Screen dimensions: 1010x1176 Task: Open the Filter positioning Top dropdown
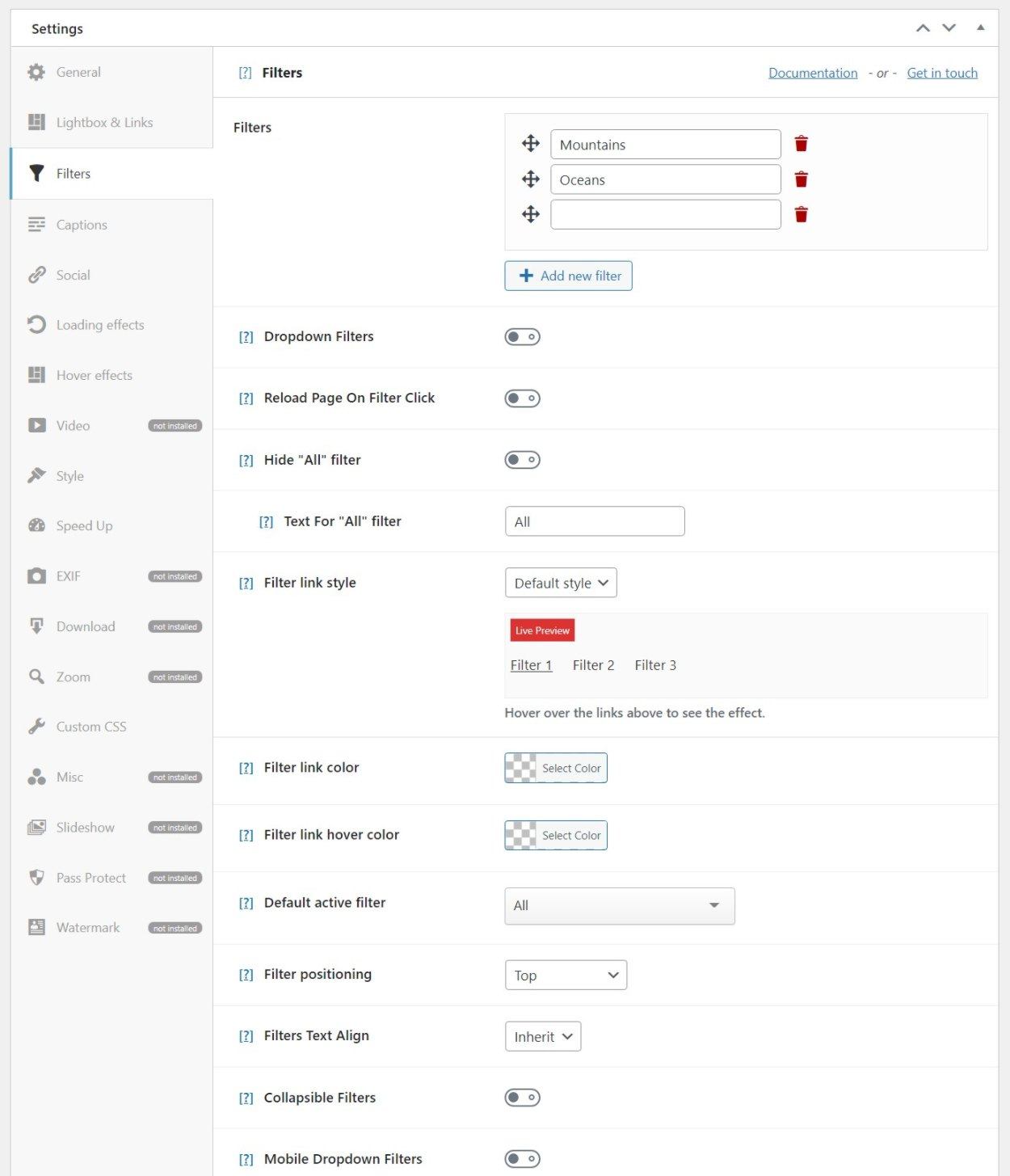(x=566, y=975)
